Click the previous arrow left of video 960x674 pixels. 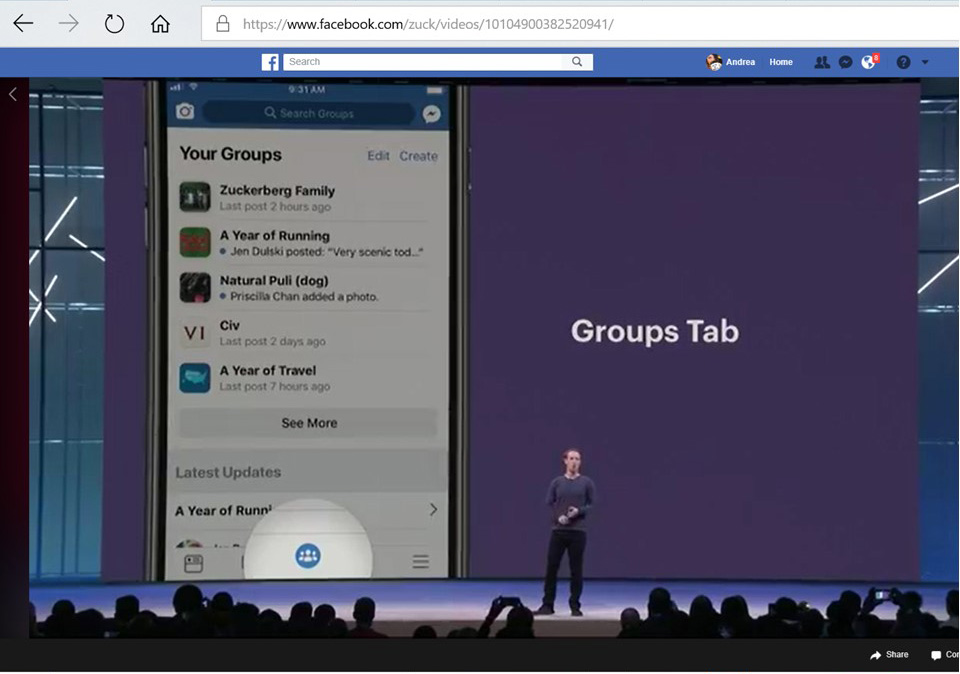[x=13, y=95]
